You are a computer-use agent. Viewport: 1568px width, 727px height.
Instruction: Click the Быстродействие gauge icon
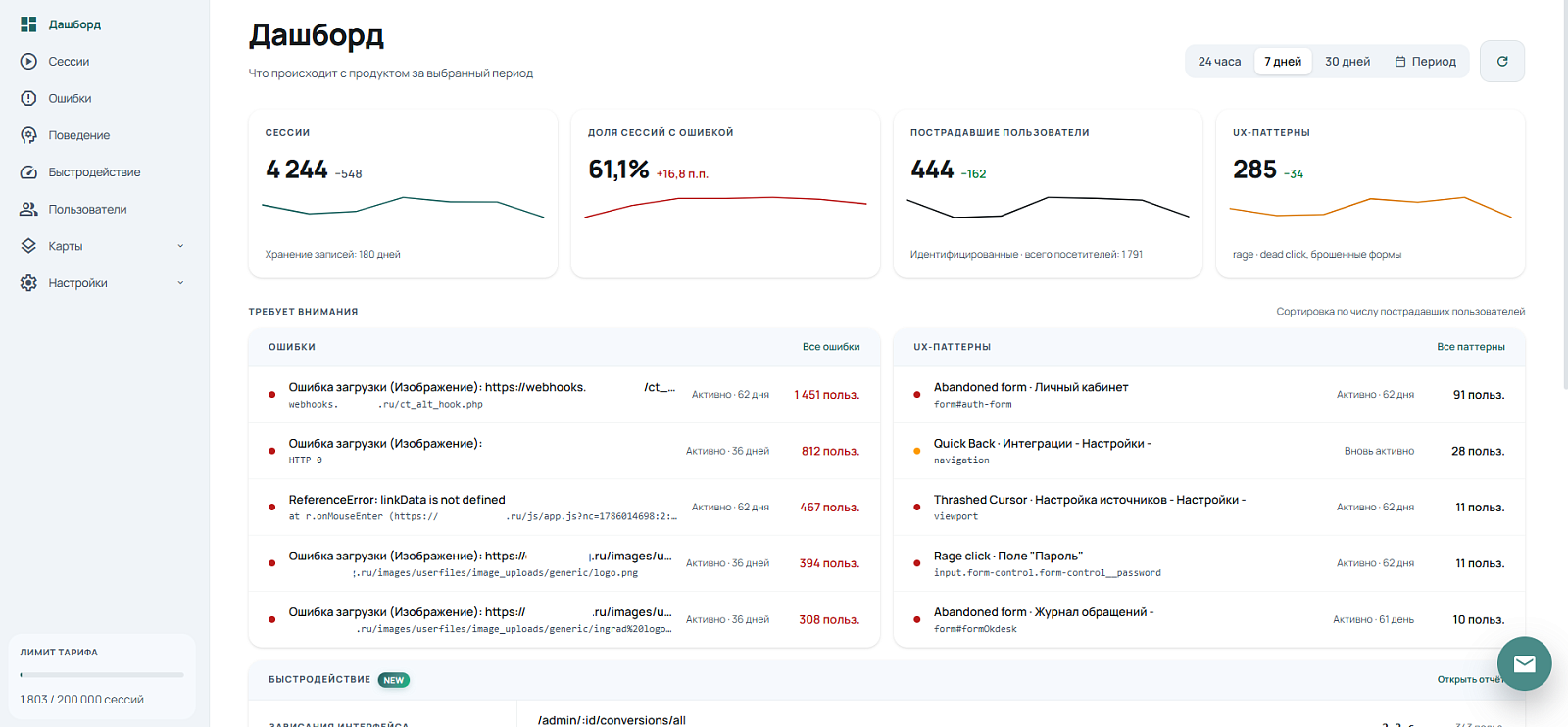tap(28, 172)
